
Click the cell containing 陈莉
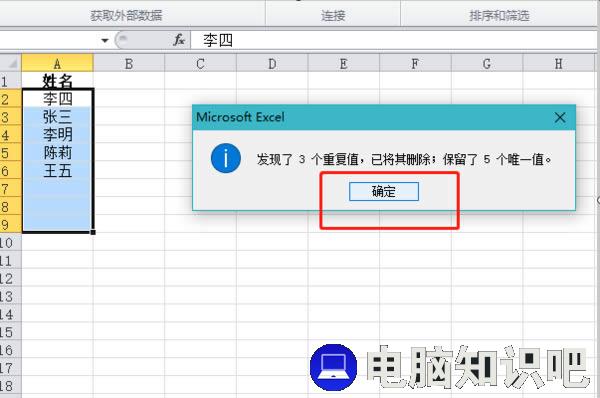point(57,153)
